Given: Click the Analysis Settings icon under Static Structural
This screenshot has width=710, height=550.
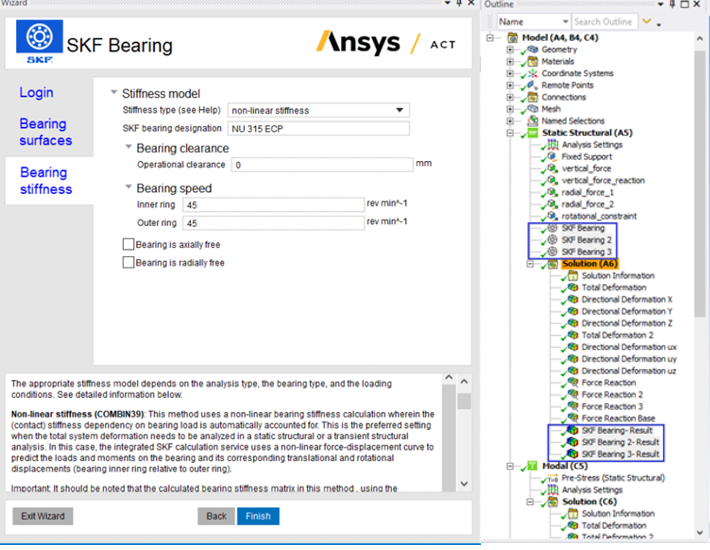Looking at the screenshot, I should pyautogui.click(x=553, y=144).
